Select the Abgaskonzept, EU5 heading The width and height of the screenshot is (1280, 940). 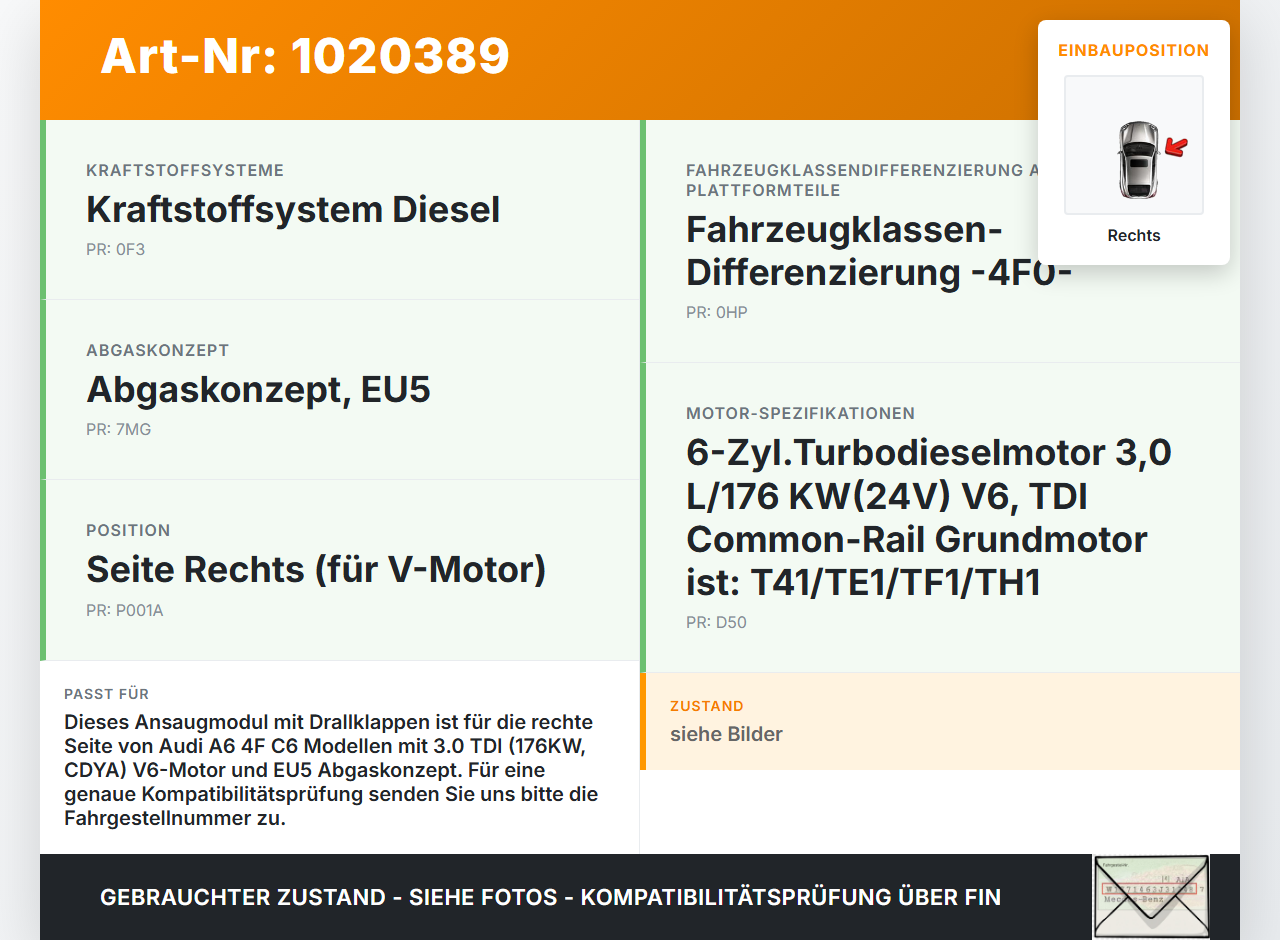click(x=258, y=389)
